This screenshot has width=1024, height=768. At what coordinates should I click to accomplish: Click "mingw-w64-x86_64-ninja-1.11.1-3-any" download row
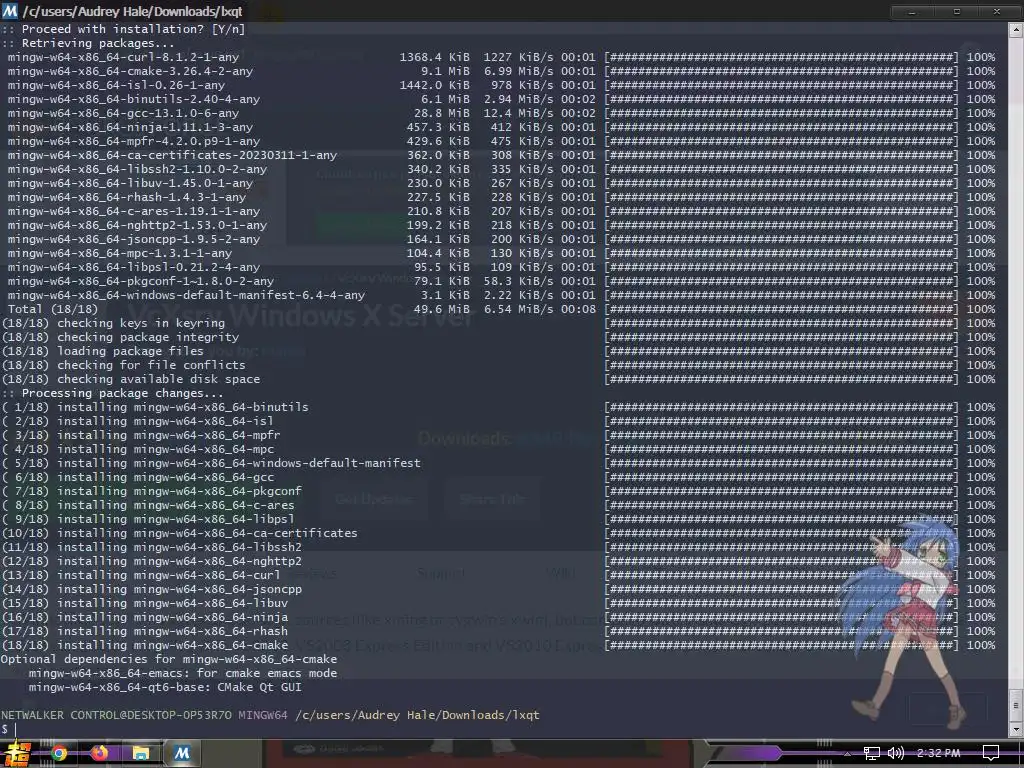[501, 127]
